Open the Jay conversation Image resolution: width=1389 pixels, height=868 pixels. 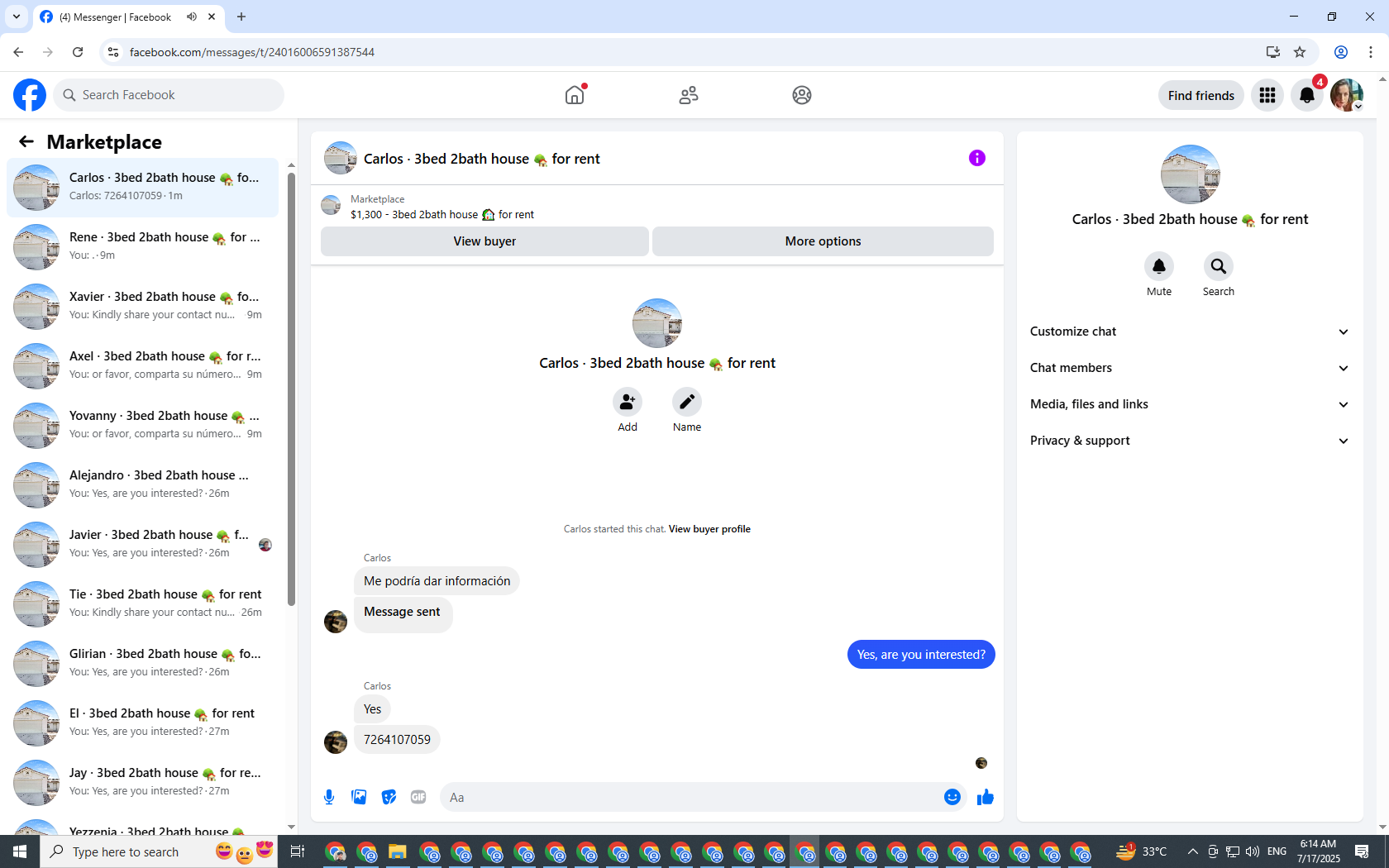142,783
